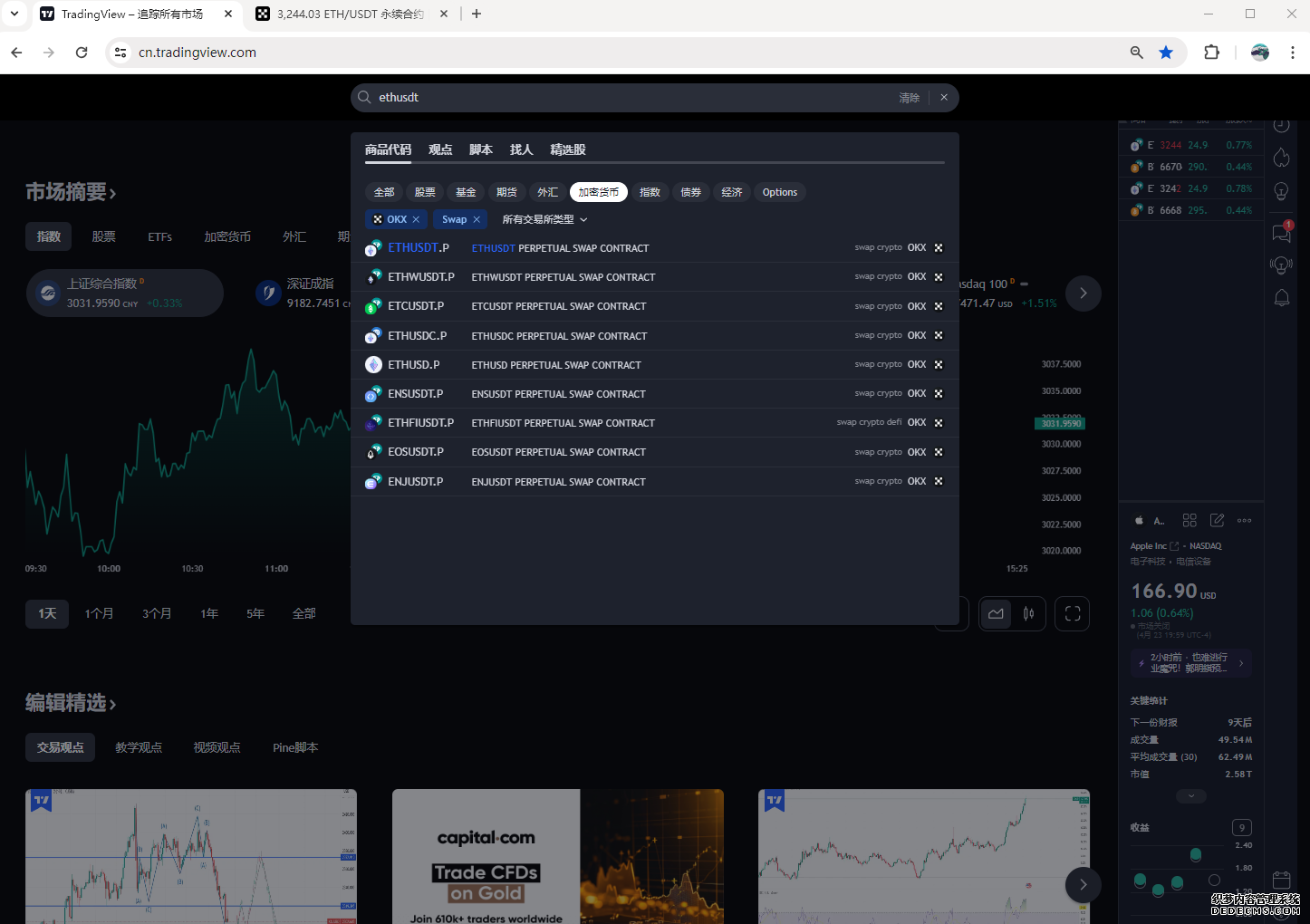Select the 股票 market summary tab
Screen dimensions: 1310x924
(x=104, y=236)
